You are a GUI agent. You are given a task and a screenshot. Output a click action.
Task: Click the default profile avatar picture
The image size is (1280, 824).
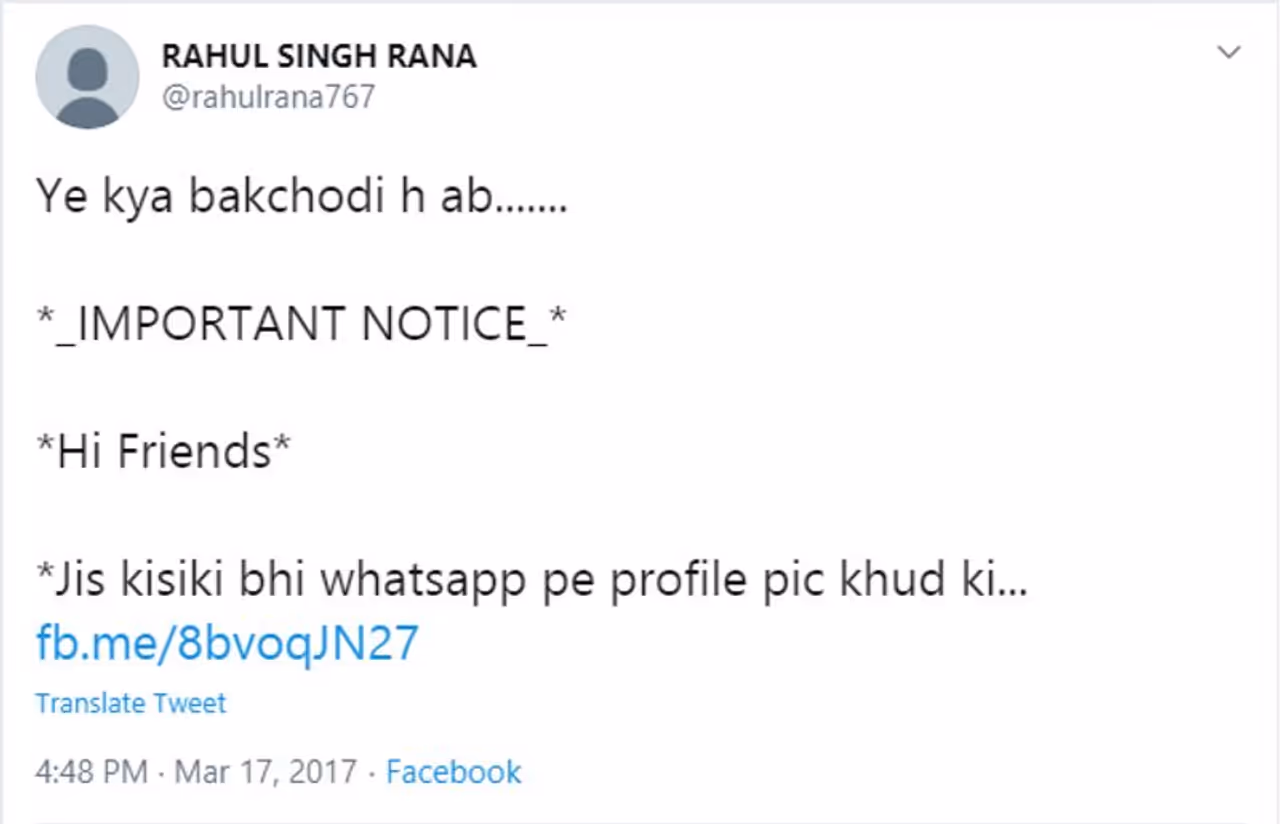[x=87, y=77]
